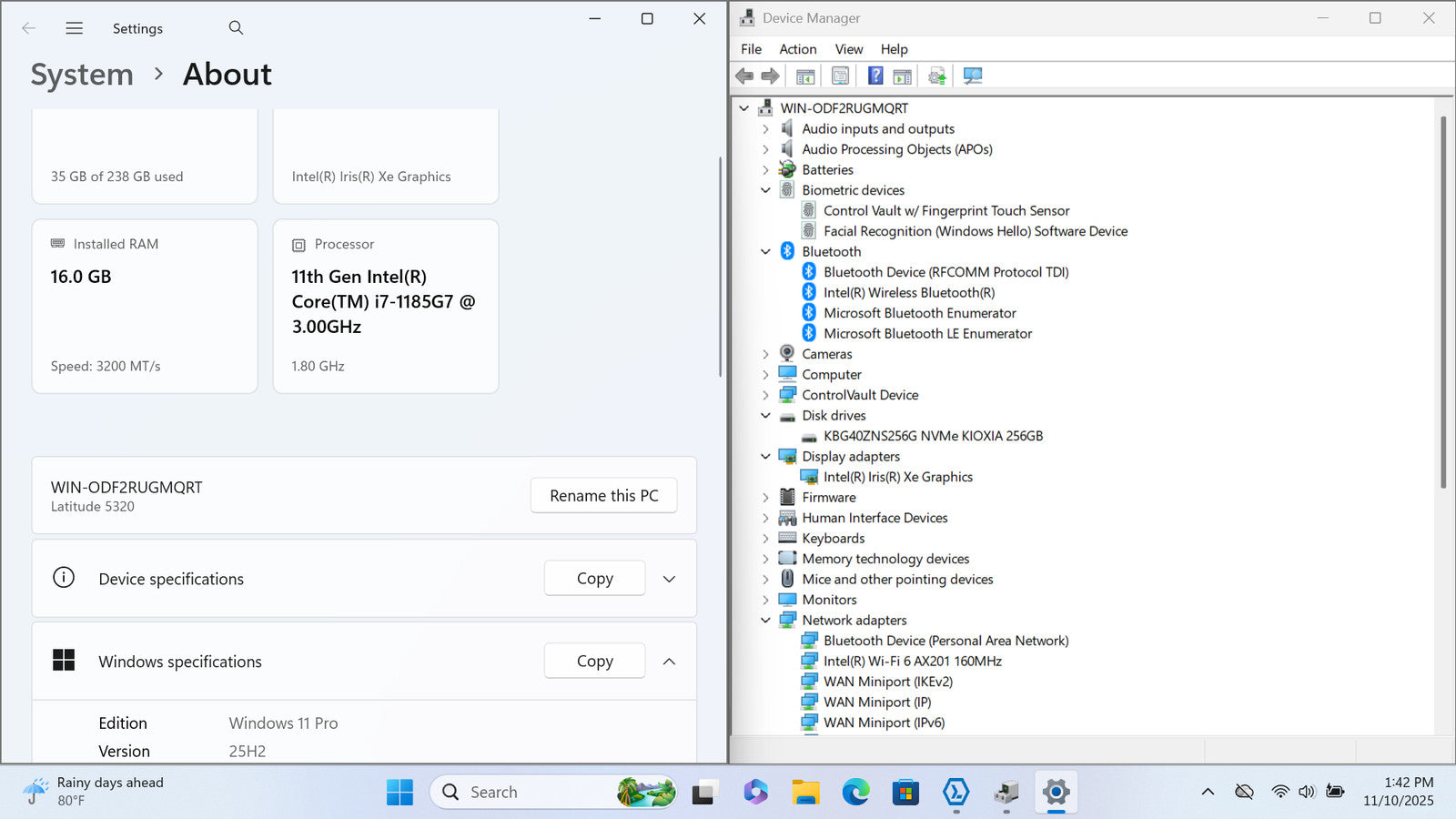Click the Settings search magnifier icon
The width and height of the screenshot is (1456, 819).
click(x=236, y=28)
